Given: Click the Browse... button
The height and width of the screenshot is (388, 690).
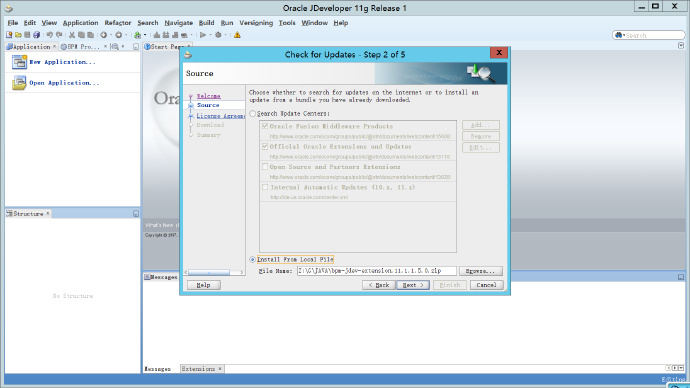Looking at the screenshot, I should (480, 271).
